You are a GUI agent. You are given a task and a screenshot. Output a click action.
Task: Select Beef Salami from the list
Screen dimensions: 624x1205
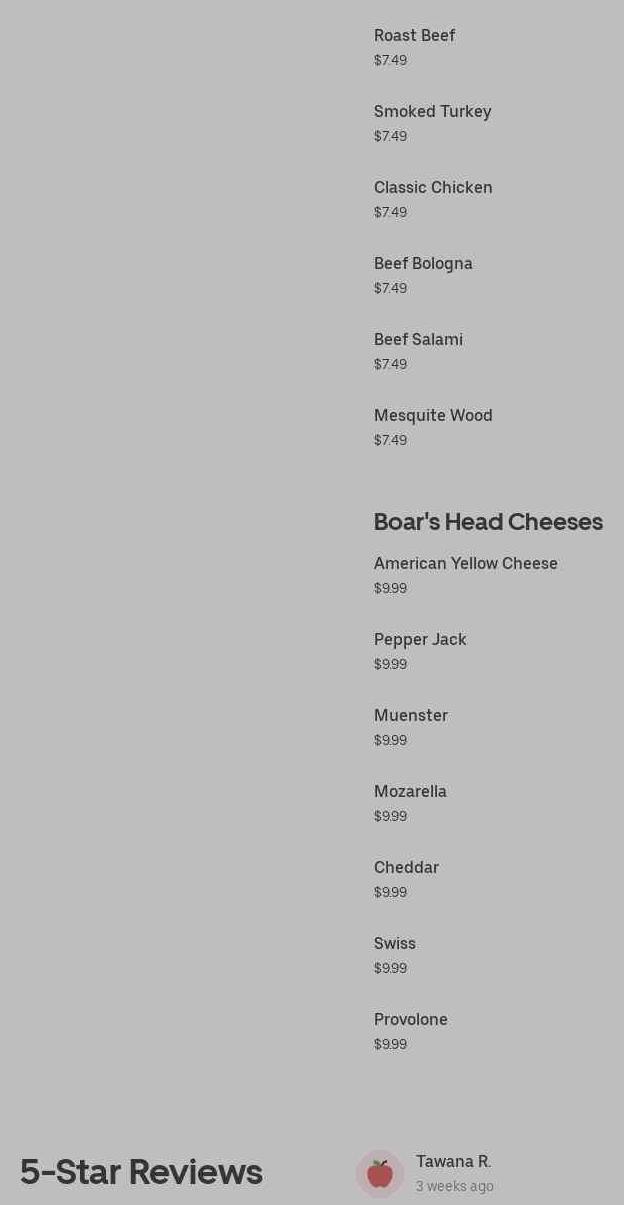(418, 340)
